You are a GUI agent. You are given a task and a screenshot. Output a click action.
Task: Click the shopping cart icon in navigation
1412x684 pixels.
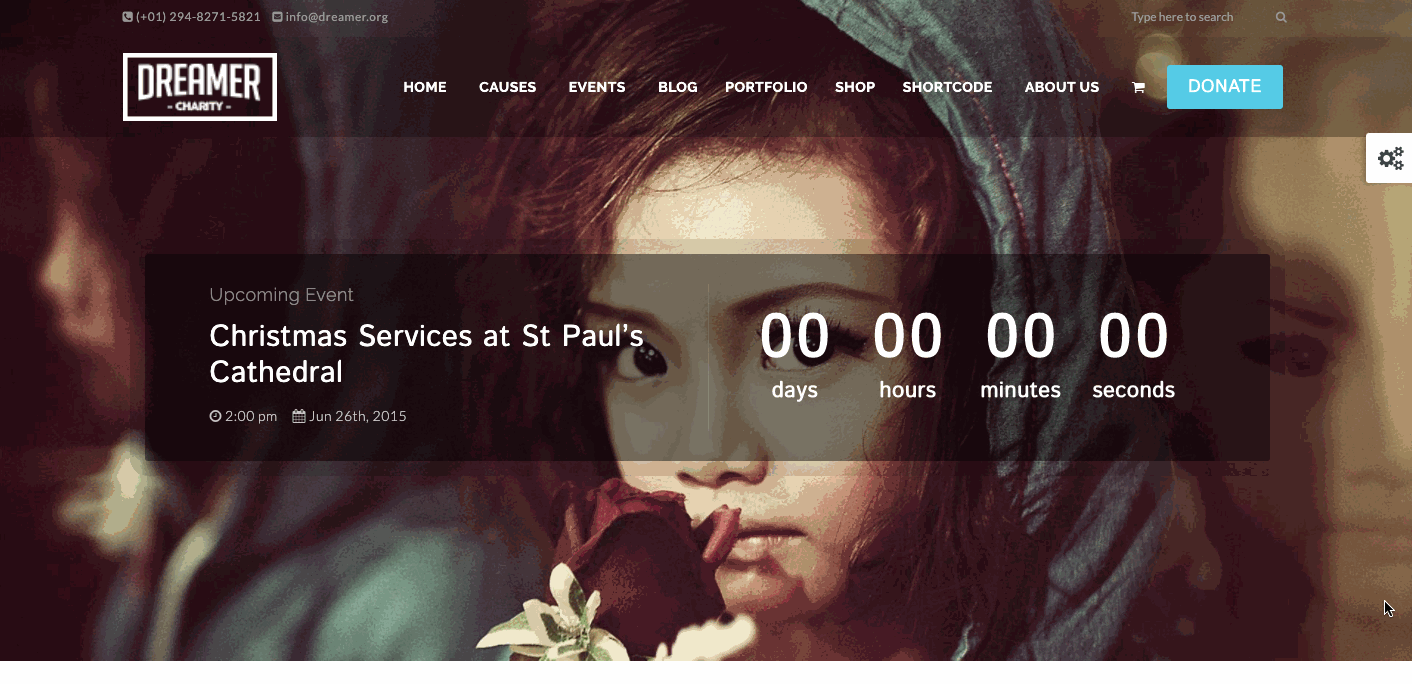click(x=1138, y=88)
